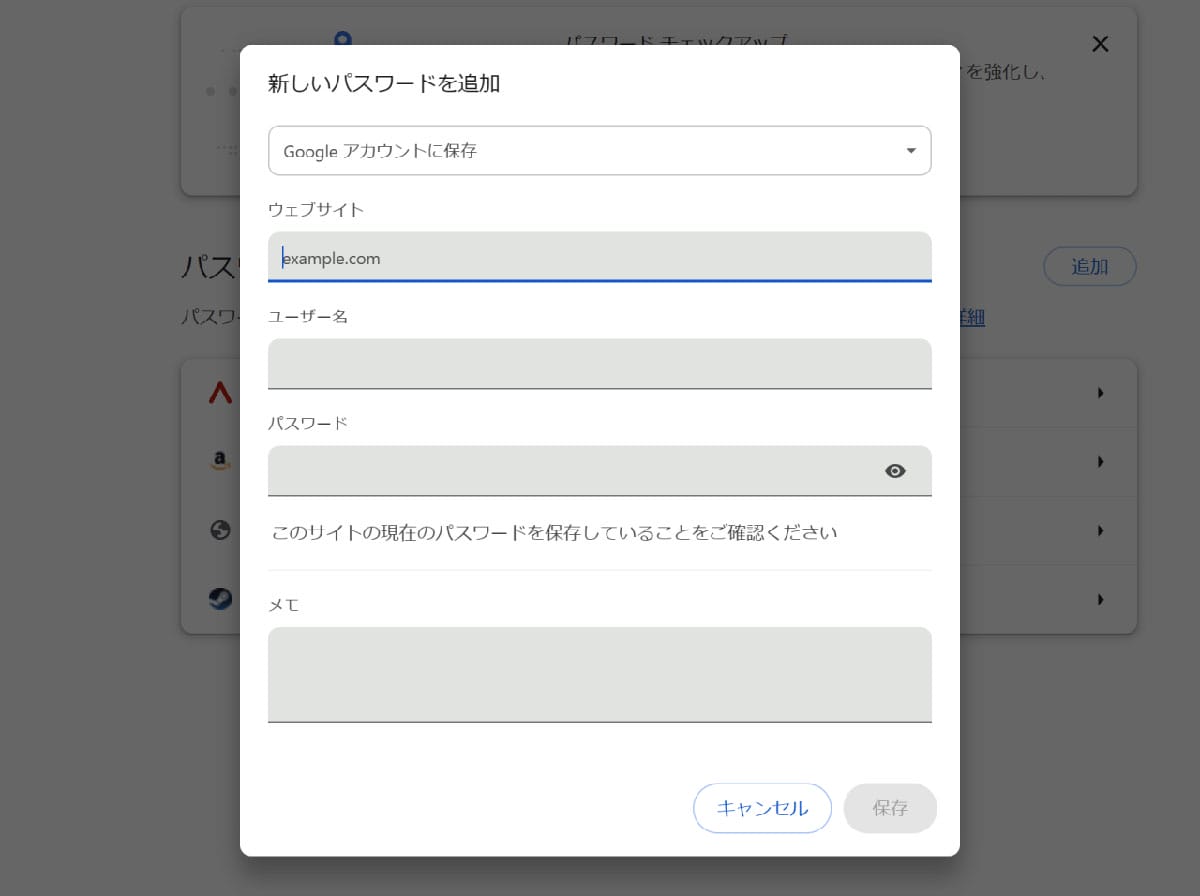Click the キャンセル button
1200x896 pixels.
click(763, 808)
